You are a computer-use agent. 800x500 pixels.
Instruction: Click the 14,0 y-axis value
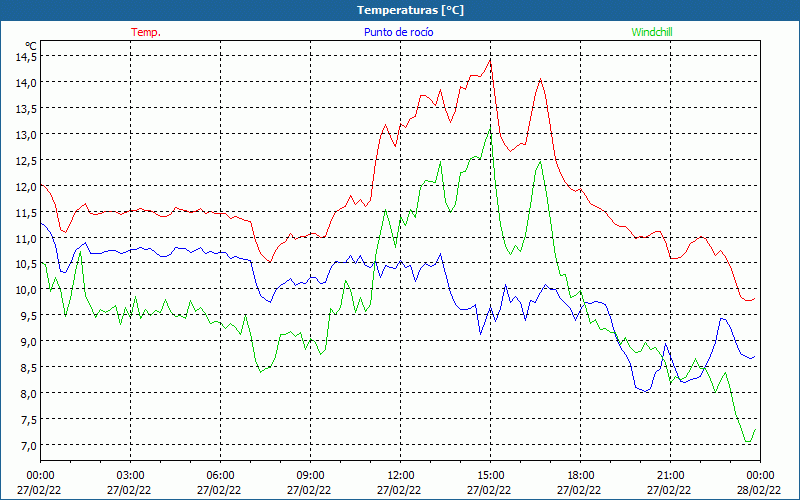click(26, 83)
